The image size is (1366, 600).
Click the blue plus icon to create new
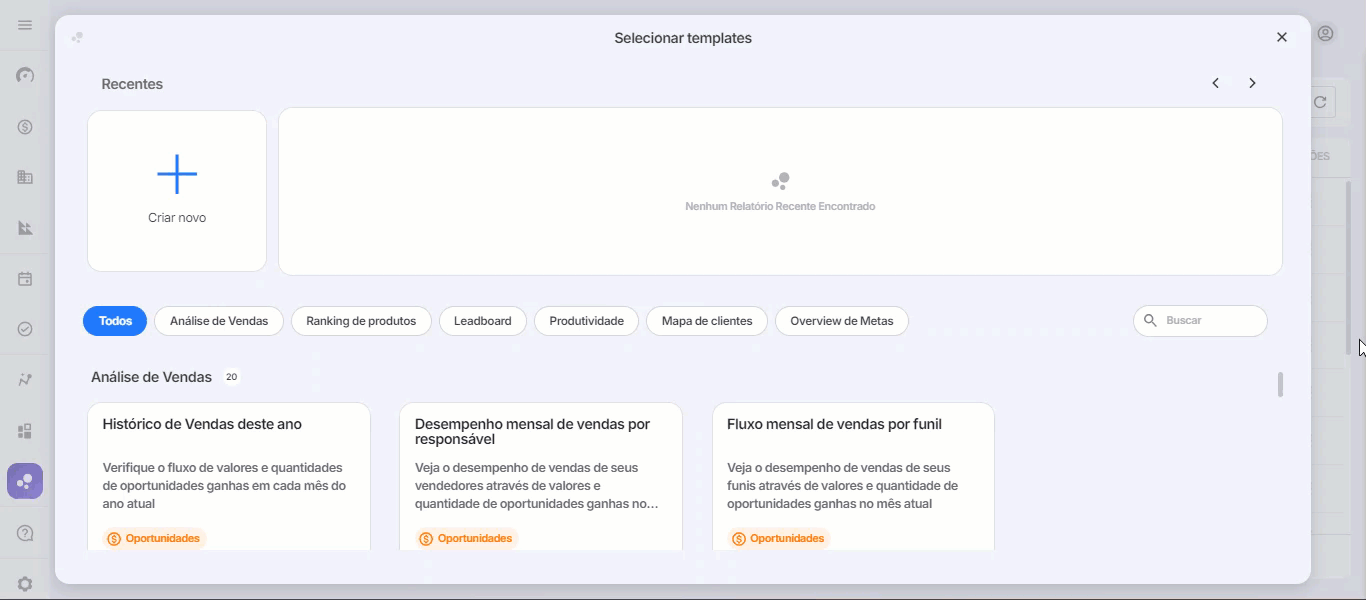click(x=177, y=174)
